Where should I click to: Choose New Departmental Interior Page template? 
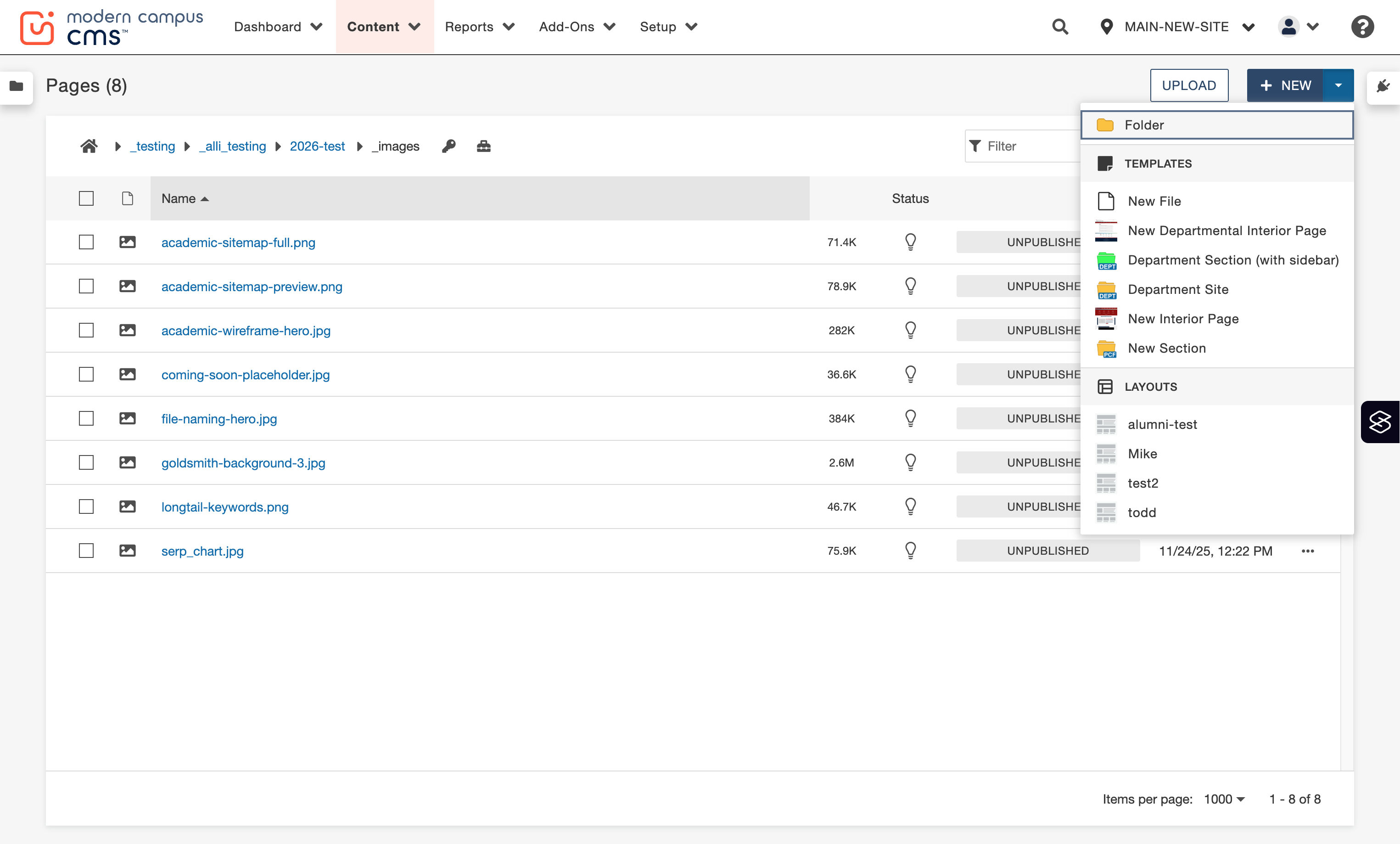coord(1217,231)
